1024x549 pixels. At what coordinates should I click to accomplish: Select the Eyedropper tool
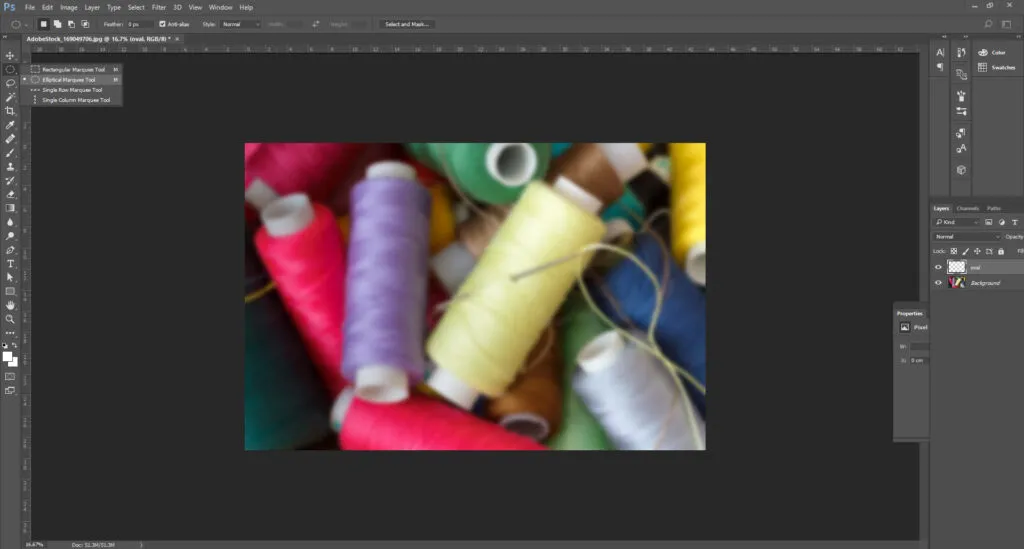pos(10,125)
